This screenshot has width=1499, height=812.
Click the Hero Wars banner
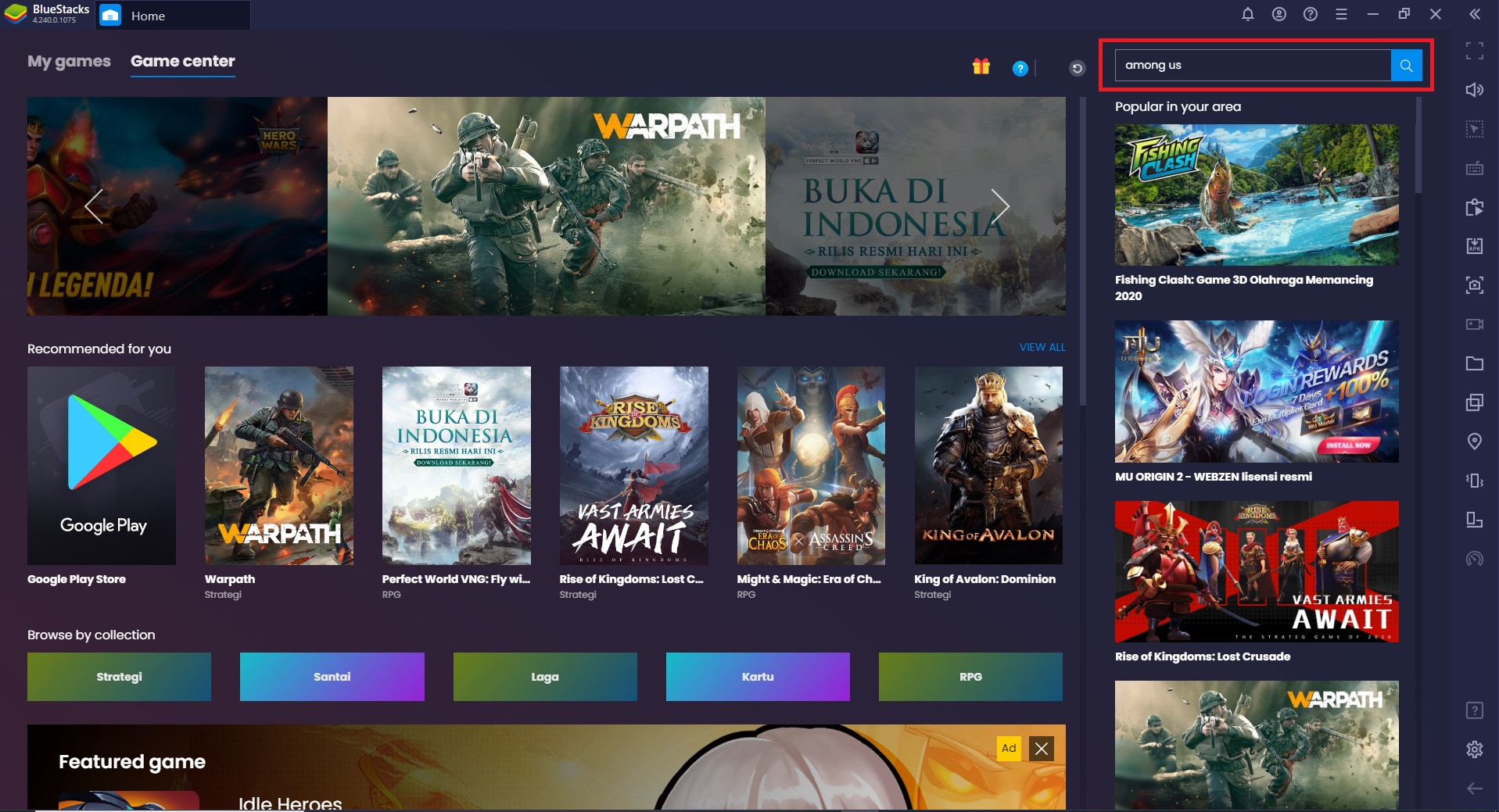pos(178,206)
